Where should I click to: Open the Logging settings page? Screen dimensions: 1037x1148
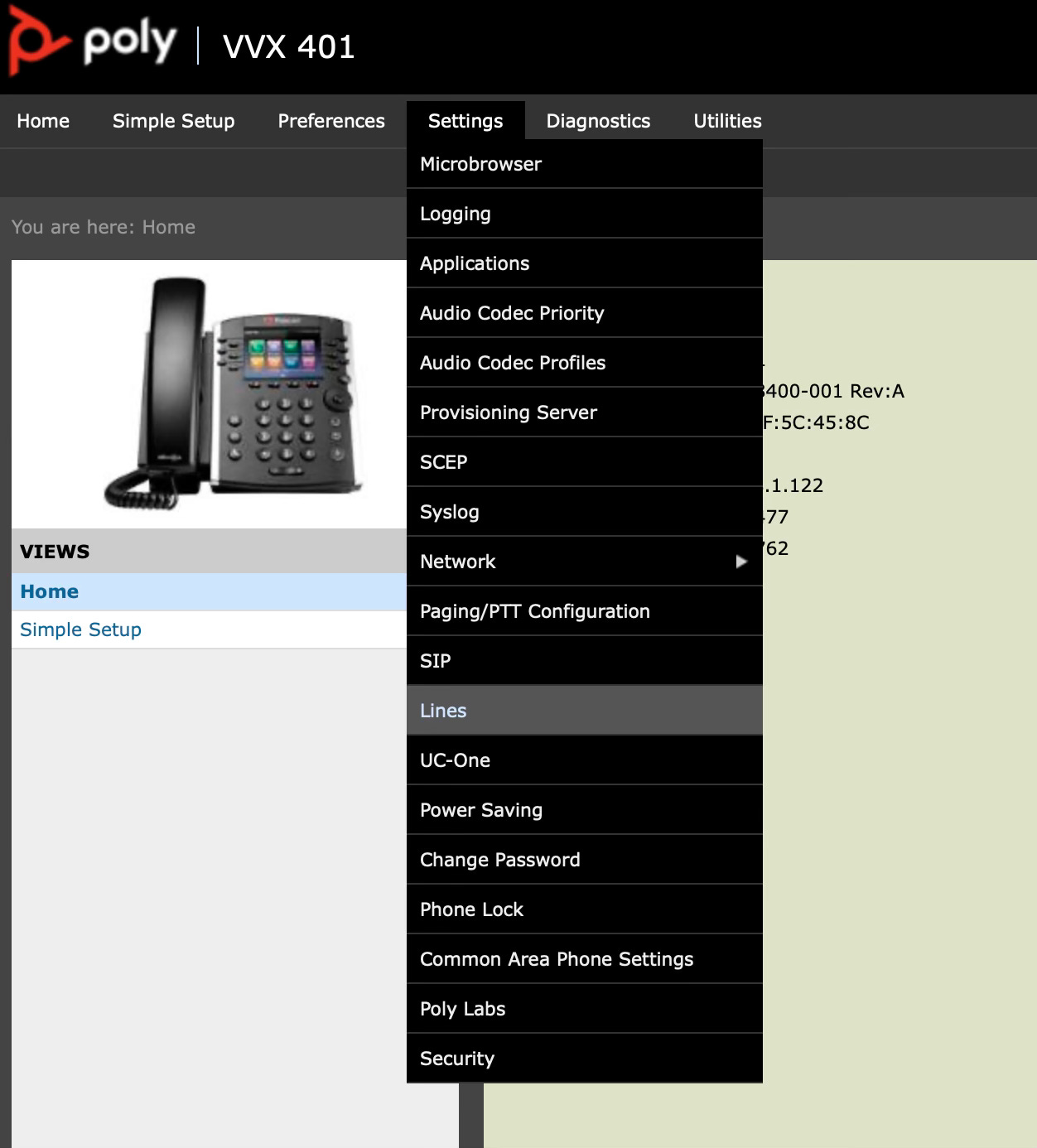(456, 213)
